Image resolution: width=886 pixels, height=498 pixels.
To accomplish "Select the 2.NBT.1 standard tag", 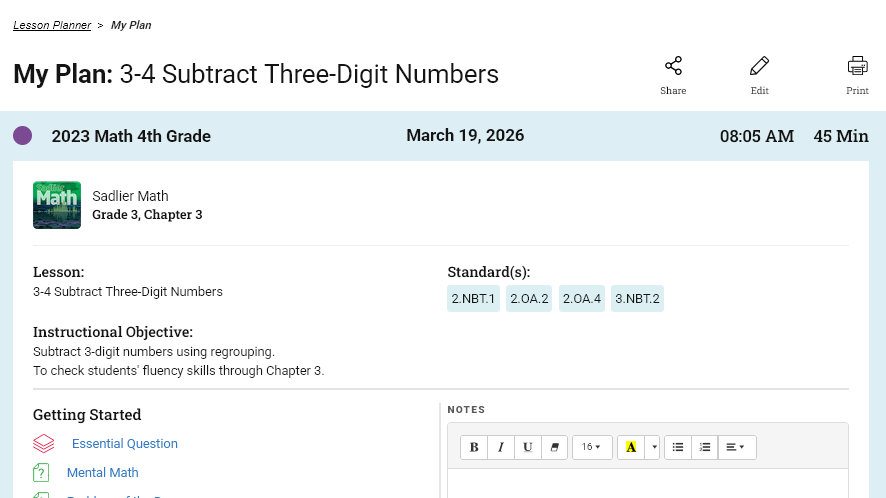I will tap(473, 298).
